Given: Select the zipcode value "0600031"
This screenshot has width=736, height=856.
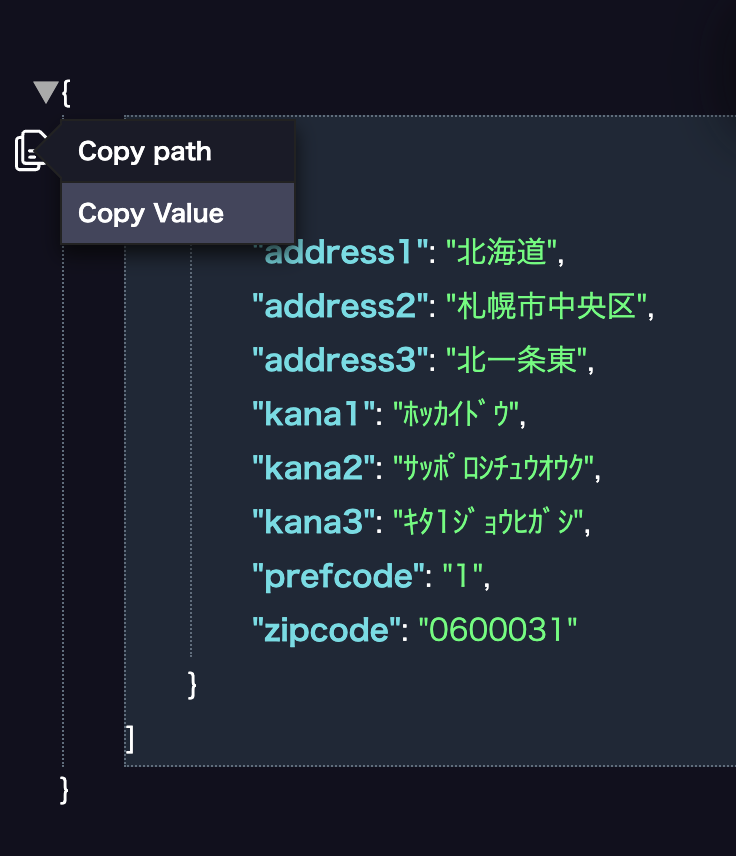Looking at the screenshot, I should [x=497, y=630].
